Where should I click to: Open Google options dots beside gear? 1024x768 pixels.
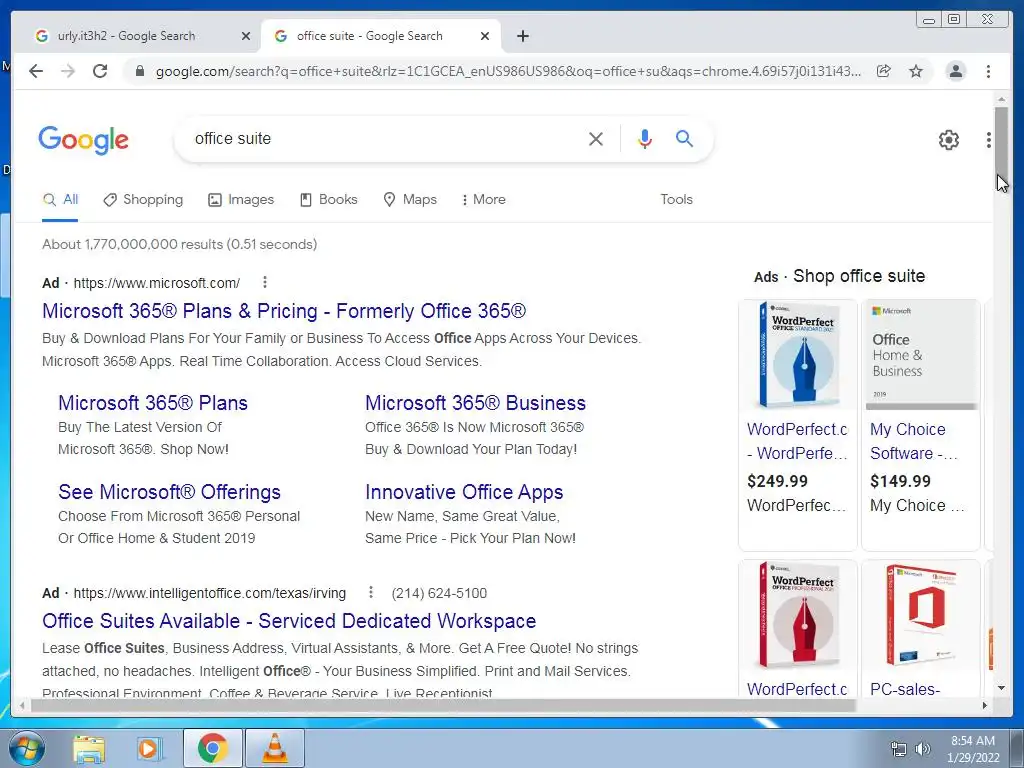coord(989,140)
